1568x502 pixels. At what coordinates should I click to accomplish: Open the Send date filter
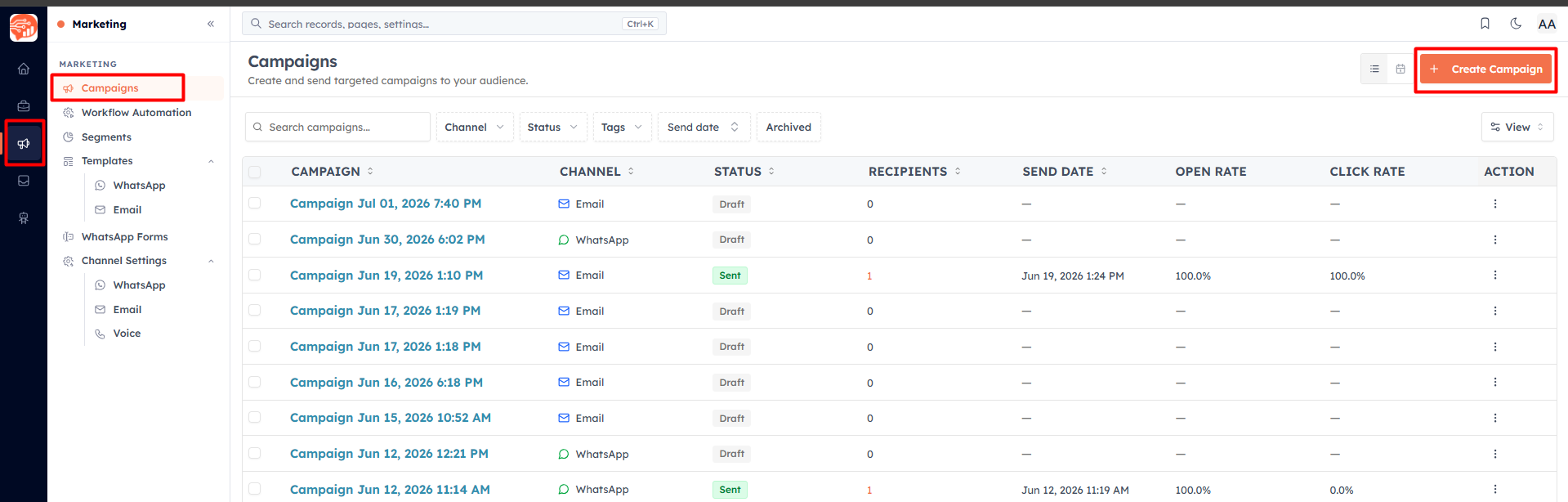[704, 127]
